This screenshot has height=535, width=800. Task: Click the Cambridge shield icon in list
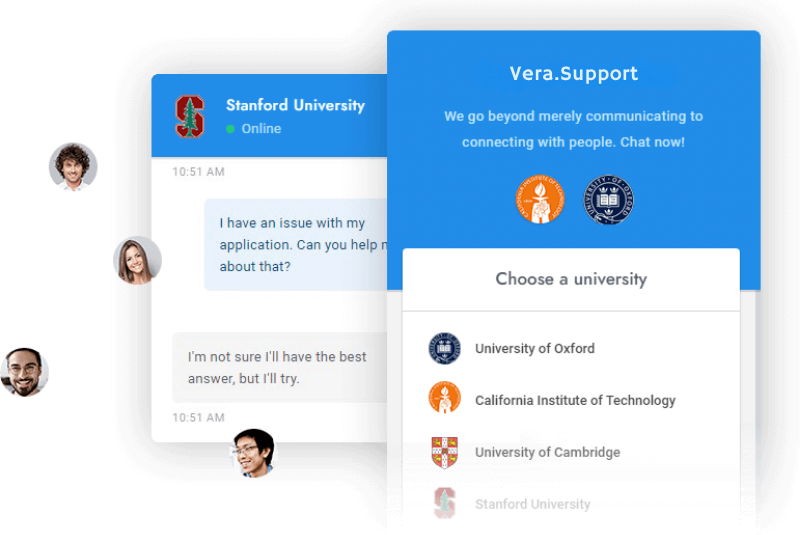(x=444, y=452)
